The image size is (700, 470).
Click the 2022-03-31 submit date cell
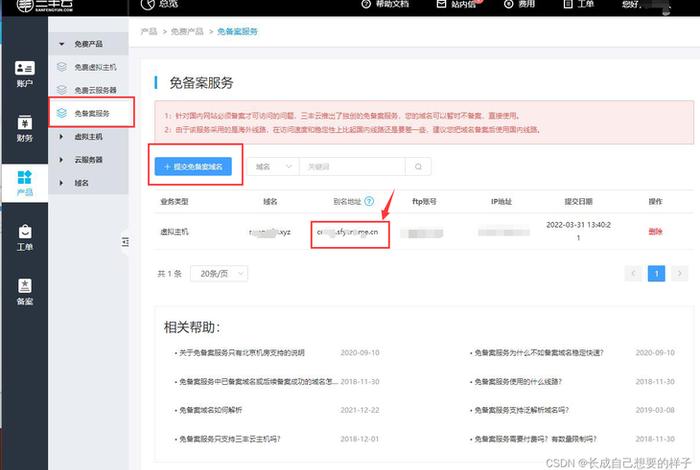[x=578, y=231]
